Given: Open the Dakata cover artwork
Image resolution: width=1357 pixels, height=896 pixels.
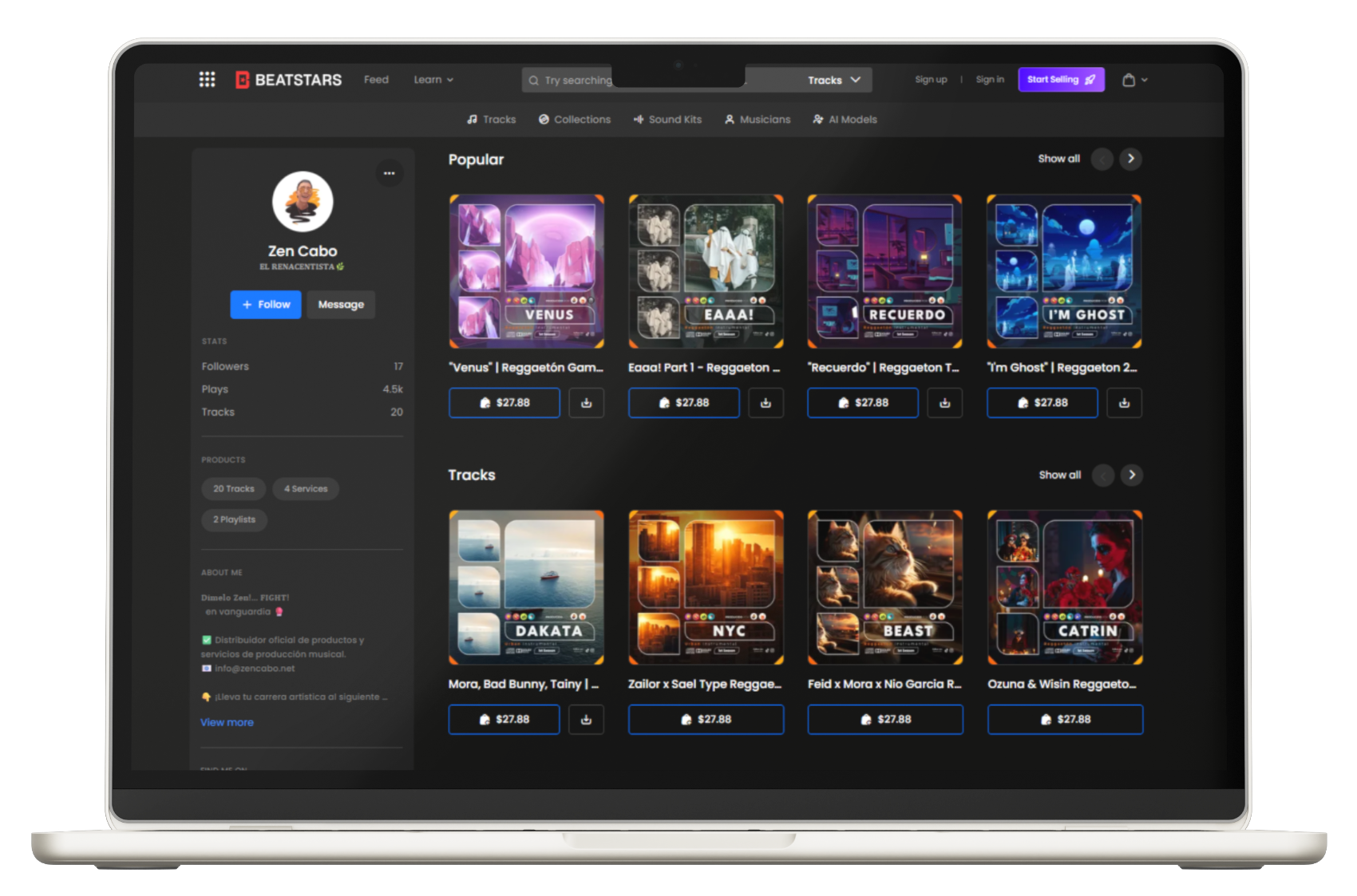Looking at the screenshot, I should coord(526,587).
